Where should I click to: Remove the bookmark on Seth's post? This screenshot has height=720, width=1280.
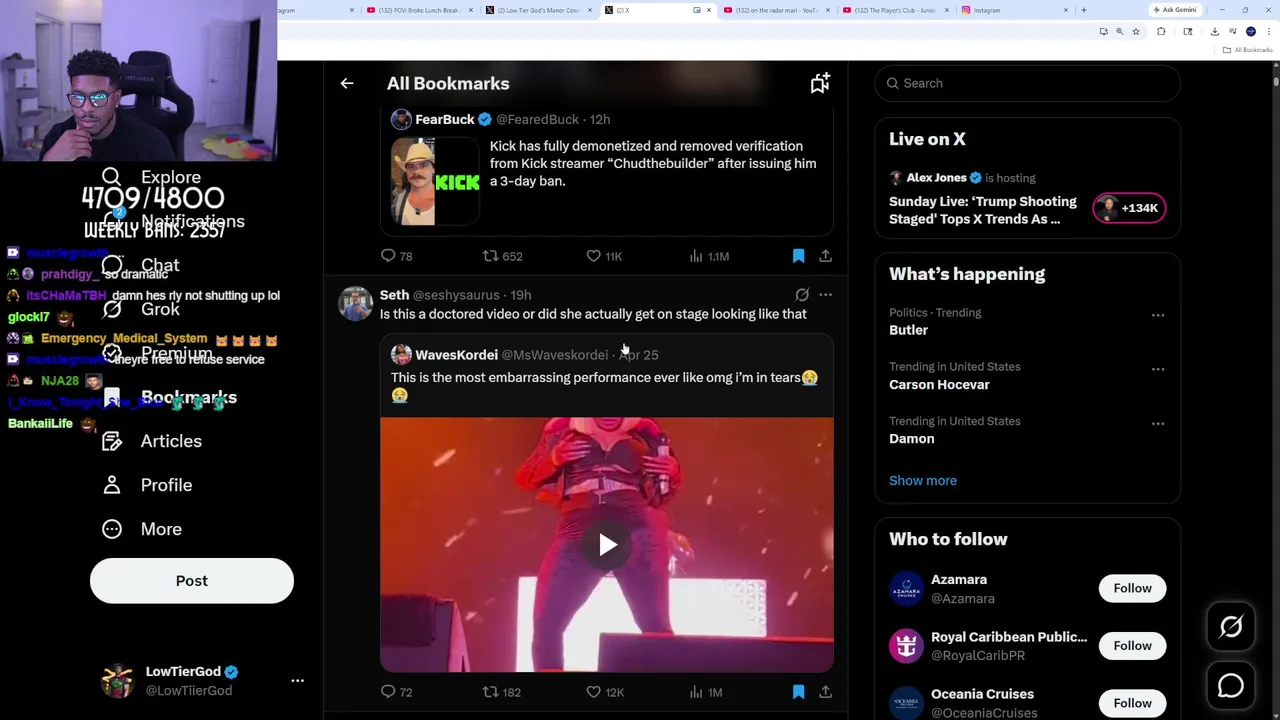(798, 692)
